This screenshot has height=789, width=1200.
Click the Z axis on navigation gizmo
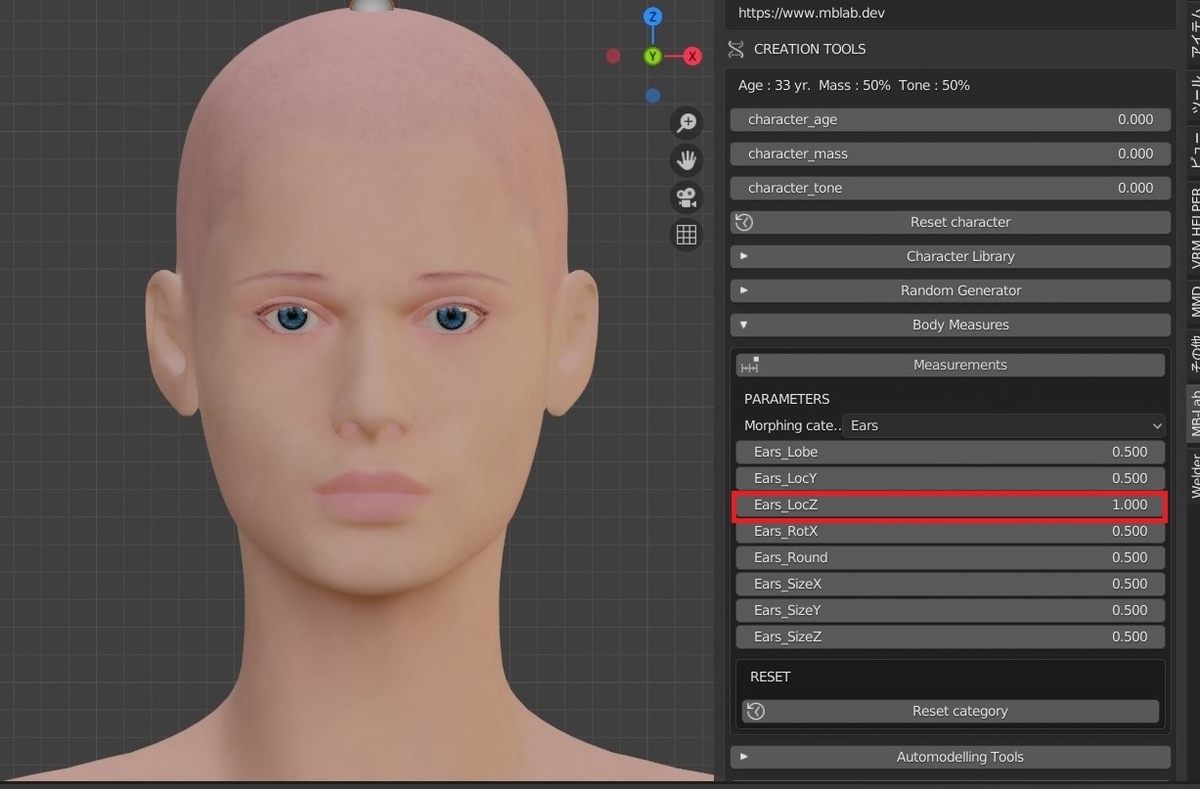(x=652, y=17)
